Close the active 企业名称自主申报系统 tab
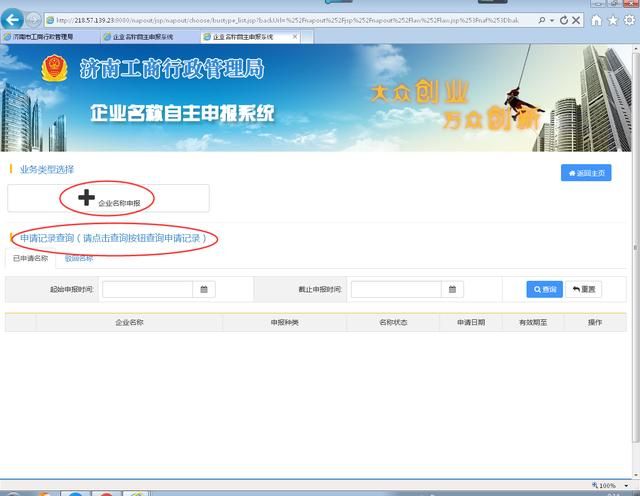Viewport: 640px width, 496px height. (x=295, y=36)
